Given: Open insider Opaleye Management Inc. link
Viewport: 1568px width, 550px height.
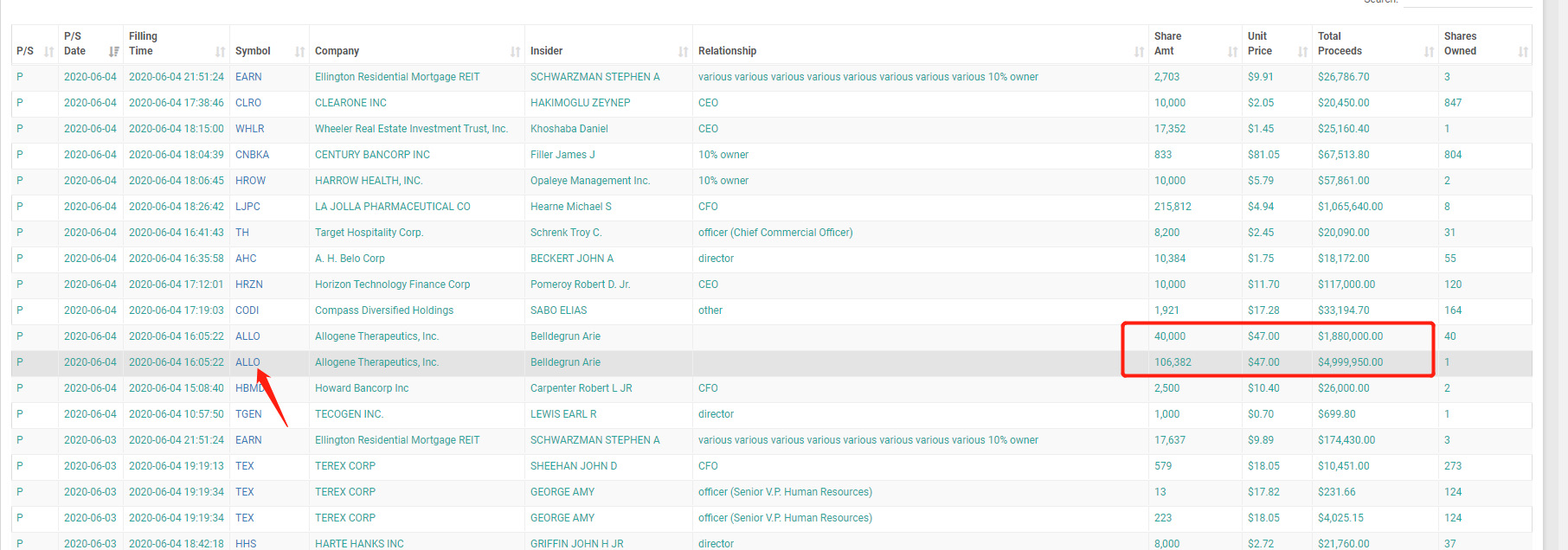Looking at the screenshot, I should click(x=590, y=181).
